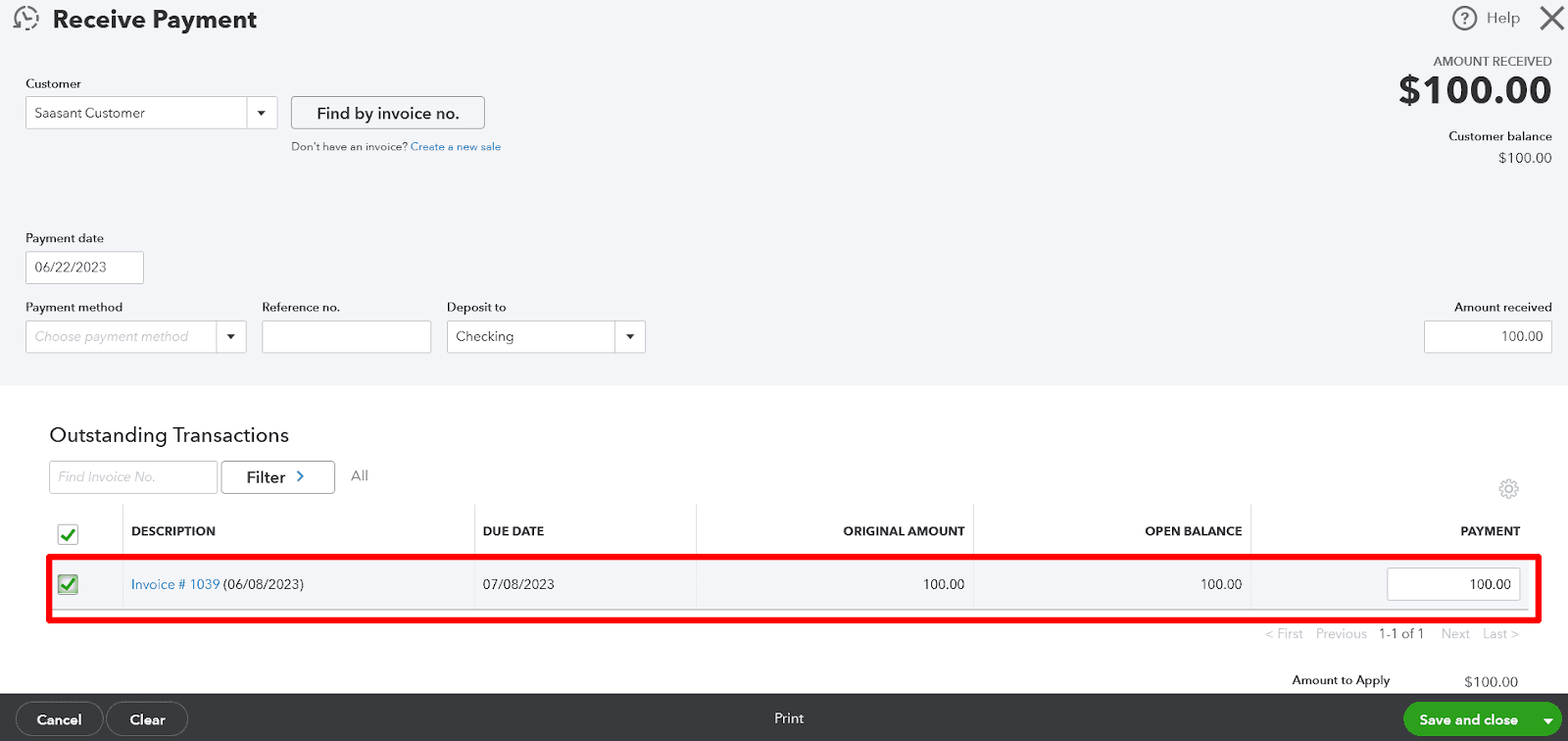Toggle the select-all transactions checkbox
This screenshot has width=1568, height=741.
click(x=68, y=534)
